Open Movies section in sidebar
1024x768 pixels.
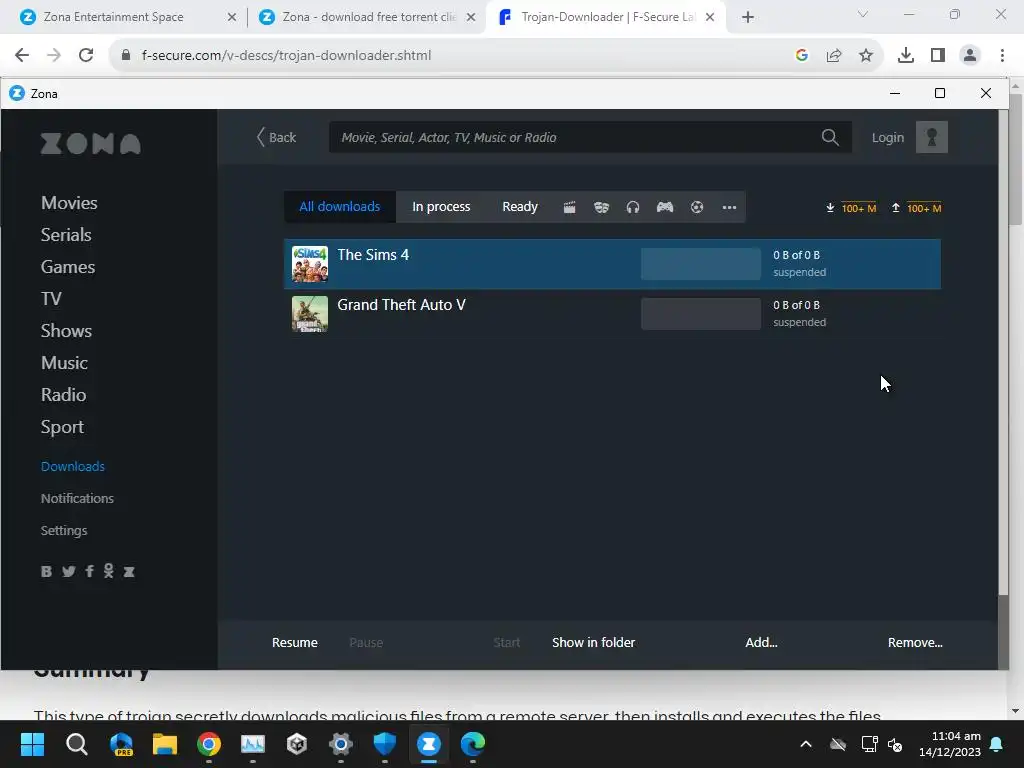(x=69, y=203)
